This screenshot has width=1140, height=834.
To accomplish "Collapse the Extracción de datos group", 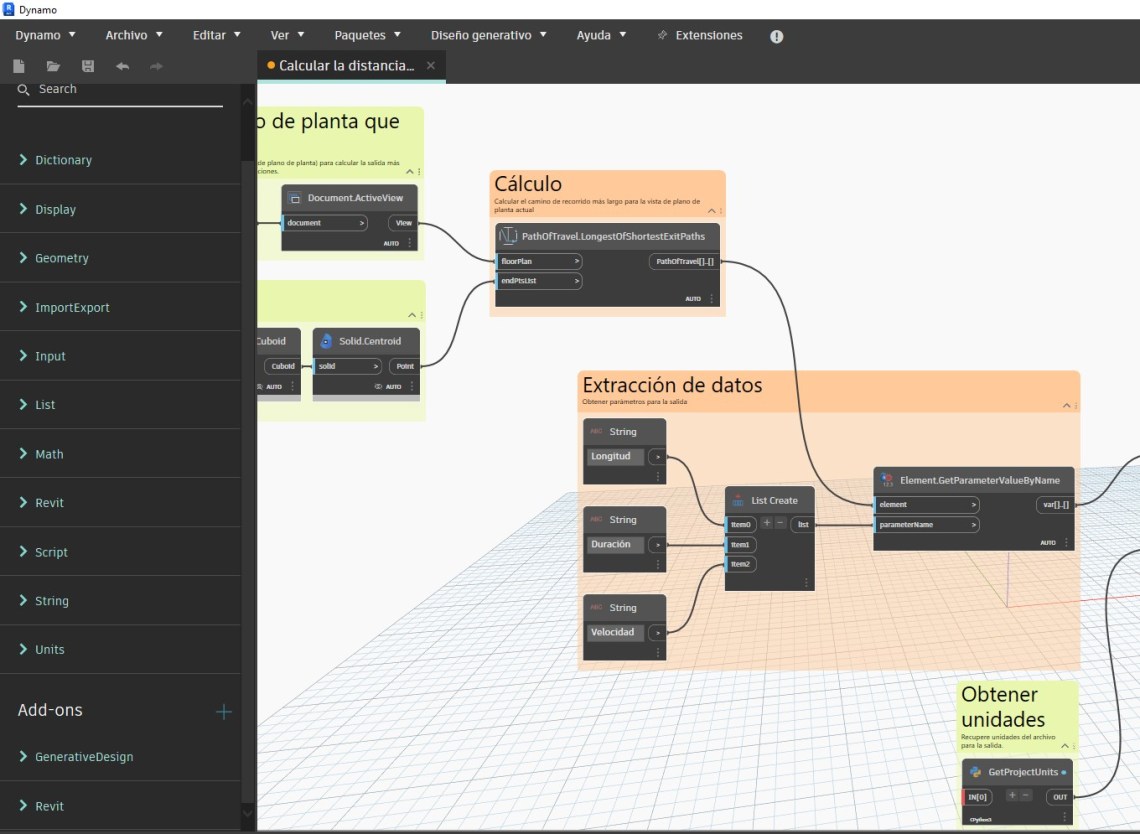I will pyautogui.click(x=1066, y=407).
